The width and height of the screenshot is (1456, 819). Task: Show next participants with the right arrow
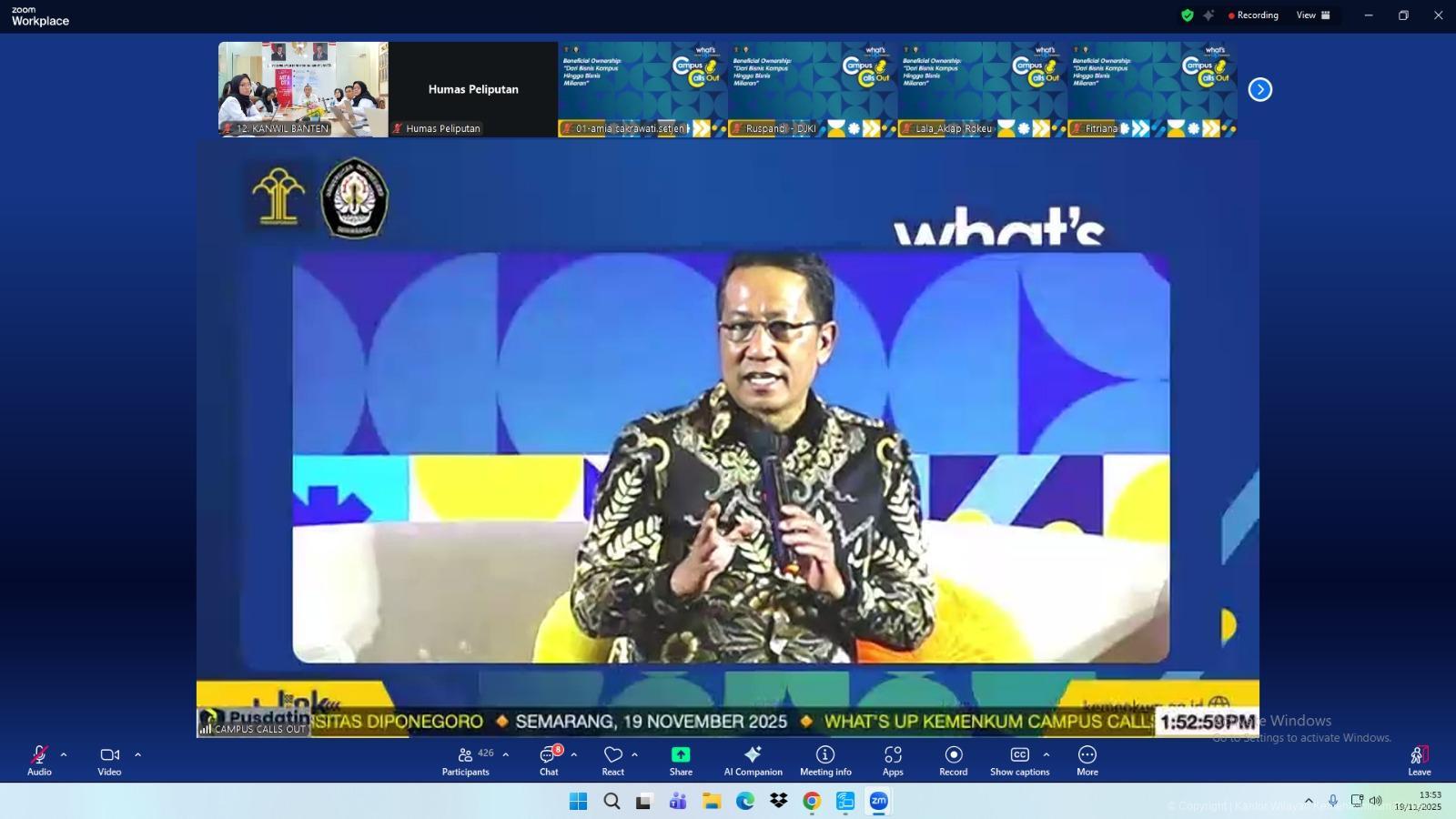point(1259,89)
